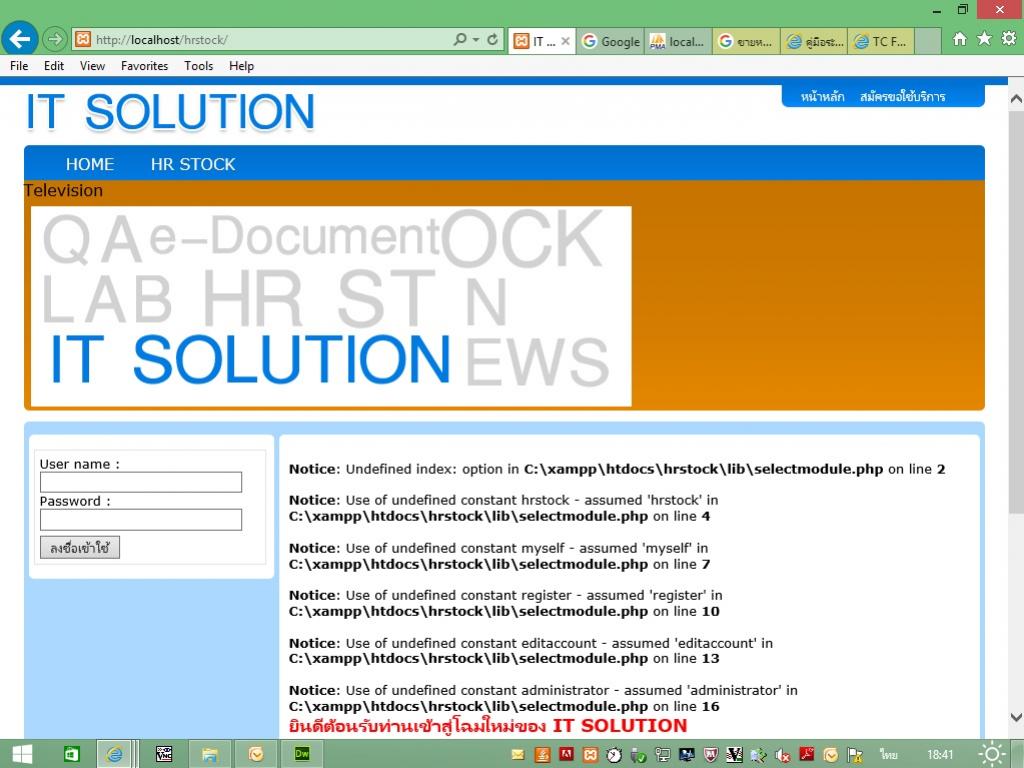Click the clock-shaped tray icon
Screen dimensions: 1024x768
614,755
